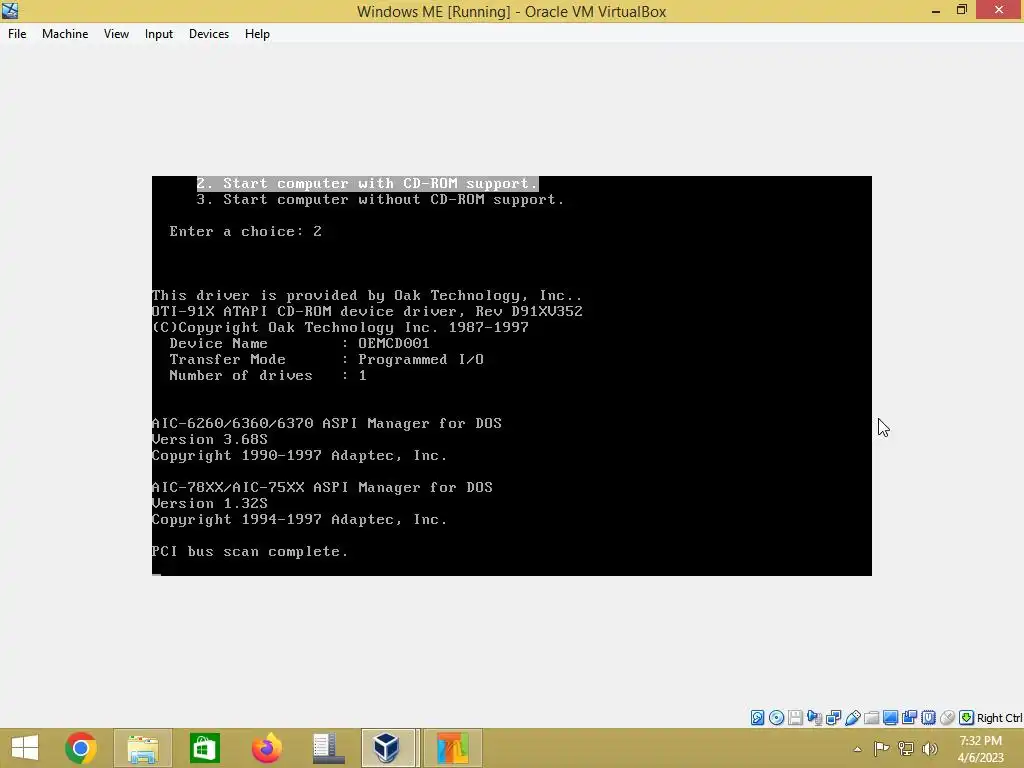
Task: Click the 'Version 1.32S' line
Action: tap(210, 504)
